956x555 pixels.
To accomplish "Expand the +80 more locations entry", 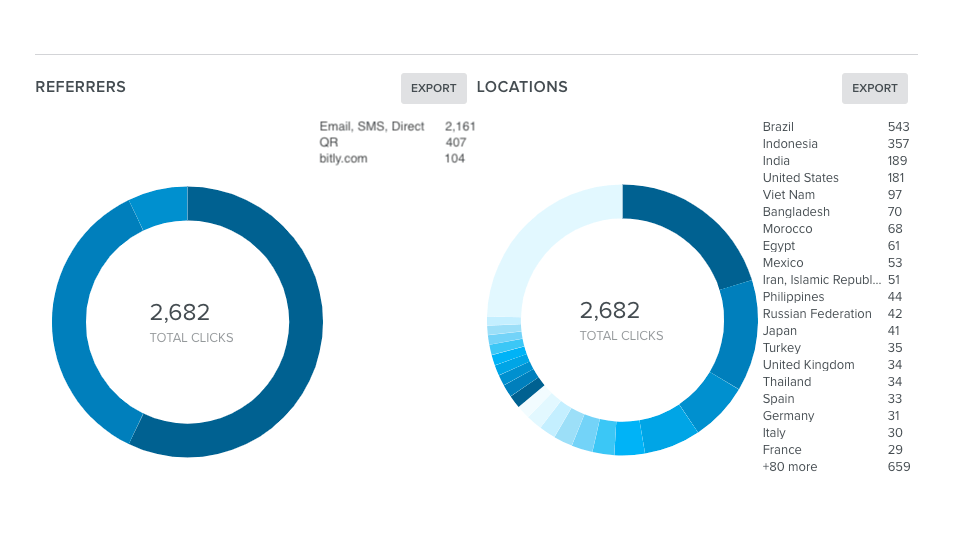I will [789, 467].
